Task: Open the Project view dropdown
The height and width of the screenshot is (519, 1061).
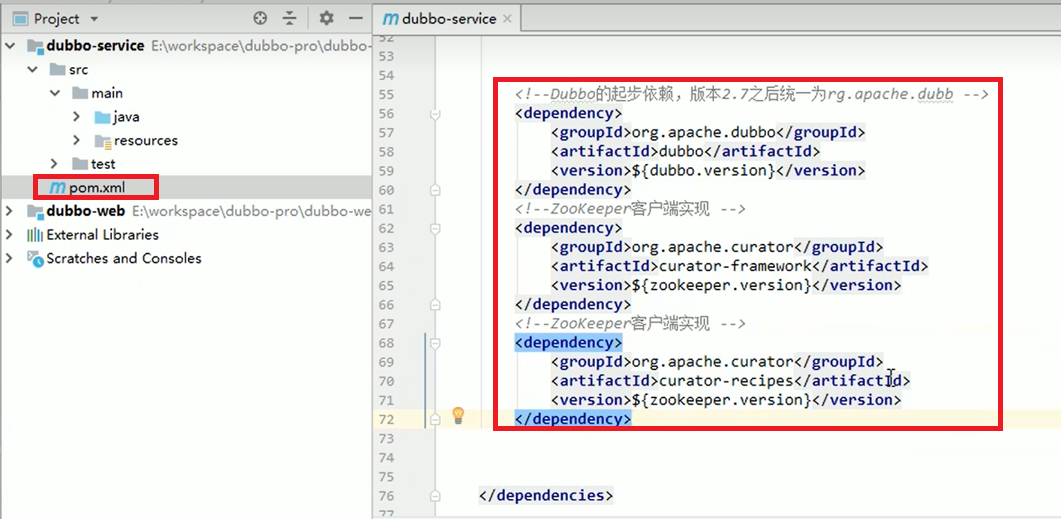Action: tap(93, 19)
